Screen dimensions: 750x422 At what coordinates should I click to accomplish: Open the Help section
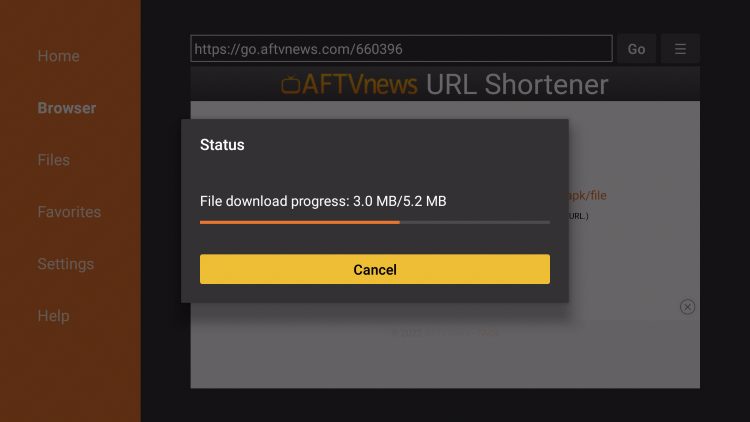tap(53, 316)
